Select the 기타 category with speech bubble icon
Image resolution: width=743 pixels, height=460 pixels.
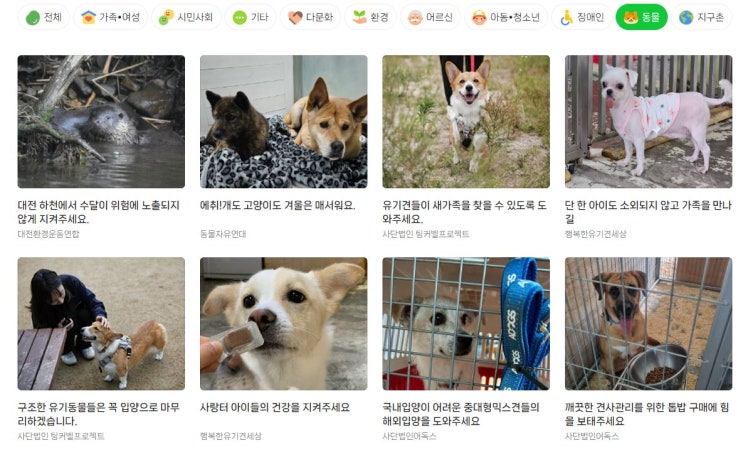click(x=251, y=18)
